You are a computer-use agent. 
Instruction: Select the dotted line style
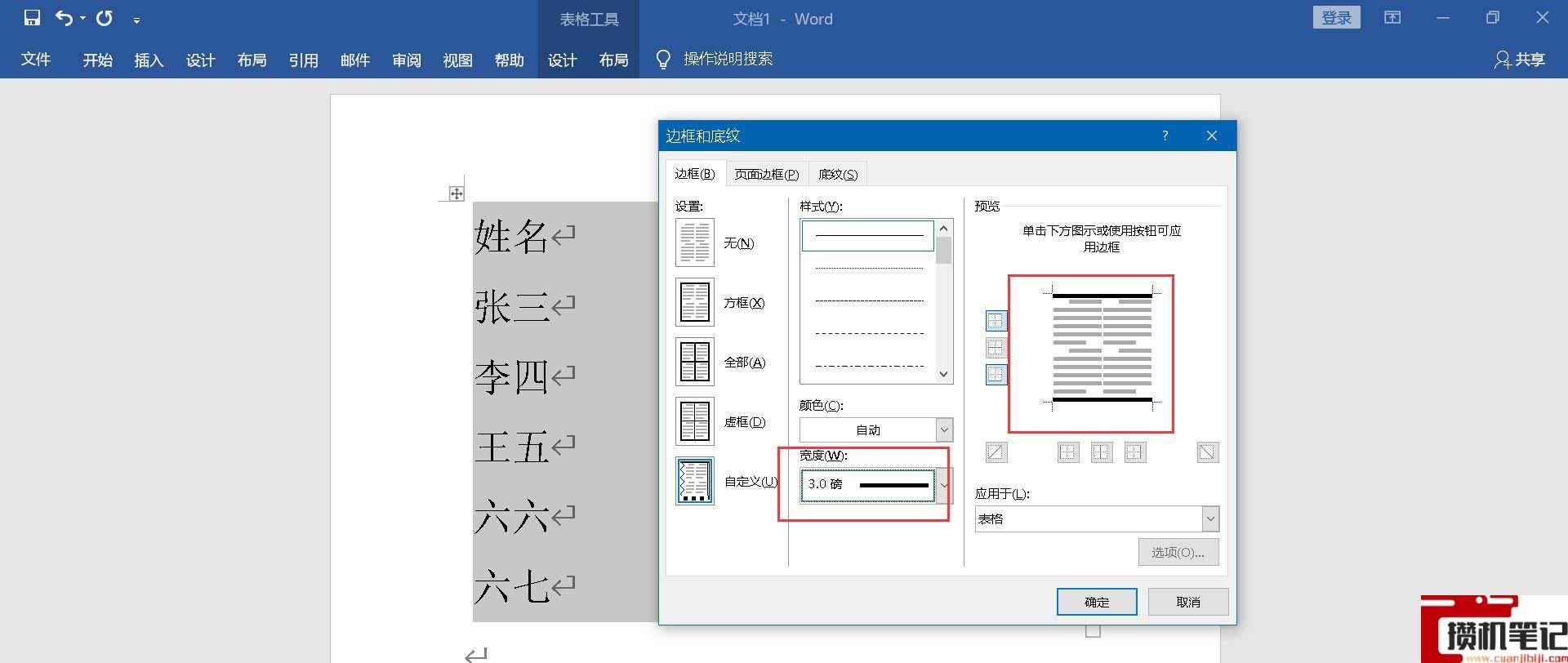point(867,269)
